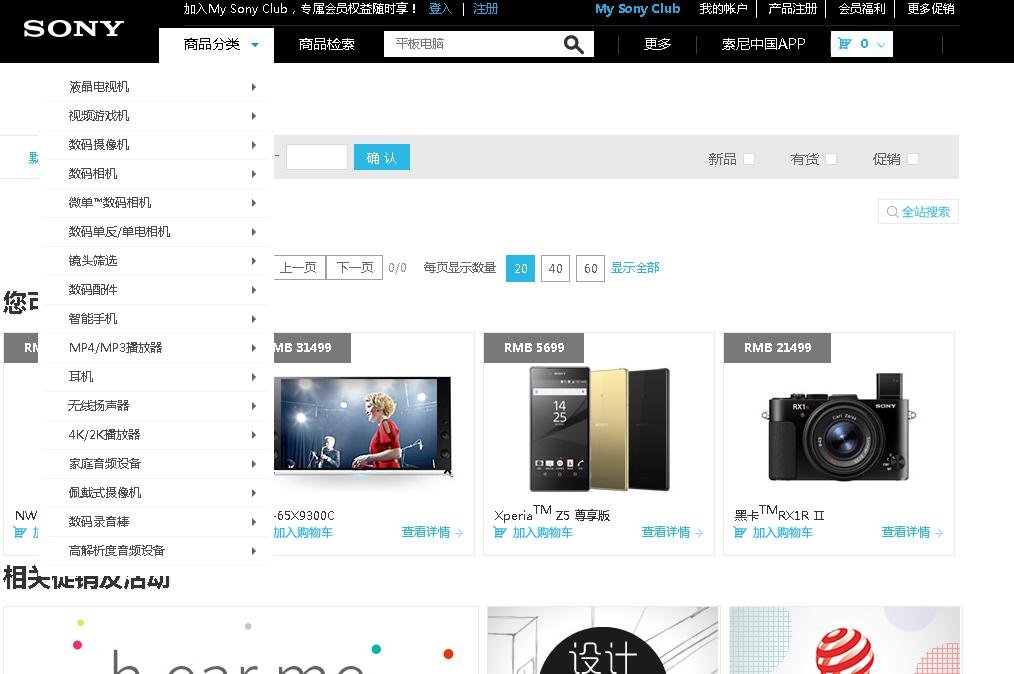1014x674 pixels.
Task: Click the arrow icon after 查看详情 for Xperia Z5
Action: click(x=698, y=533)
